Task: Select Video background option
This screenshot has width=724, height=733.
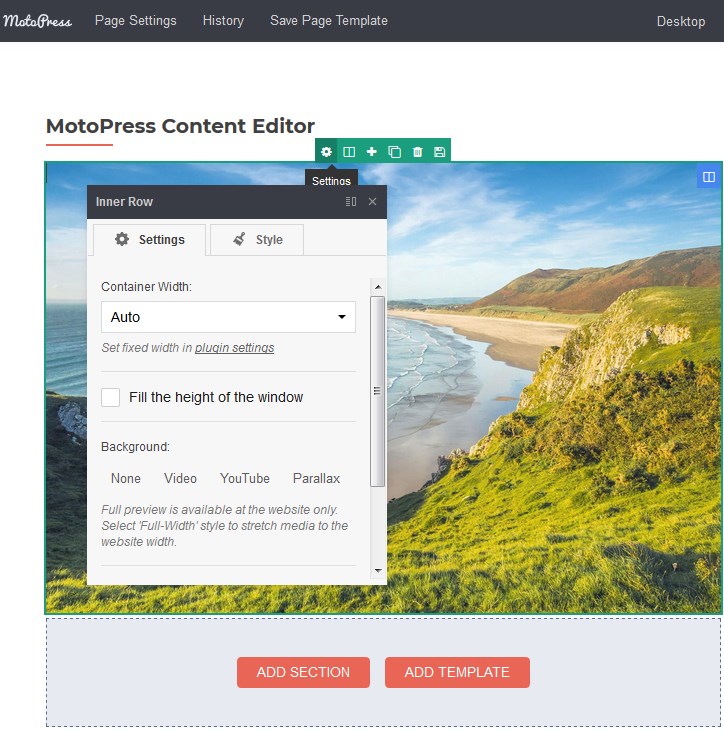Action: point(180,478)
